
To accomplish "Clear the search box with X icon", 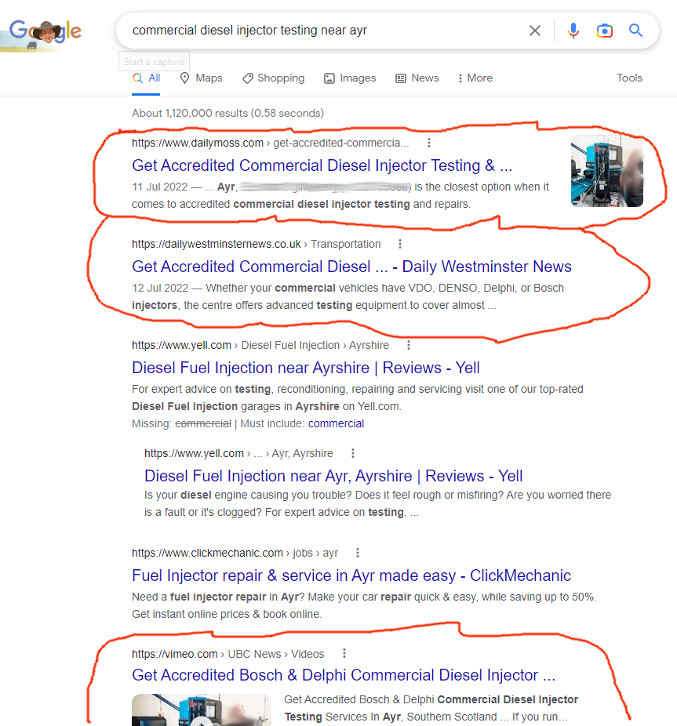I will [x=535, y=31].
